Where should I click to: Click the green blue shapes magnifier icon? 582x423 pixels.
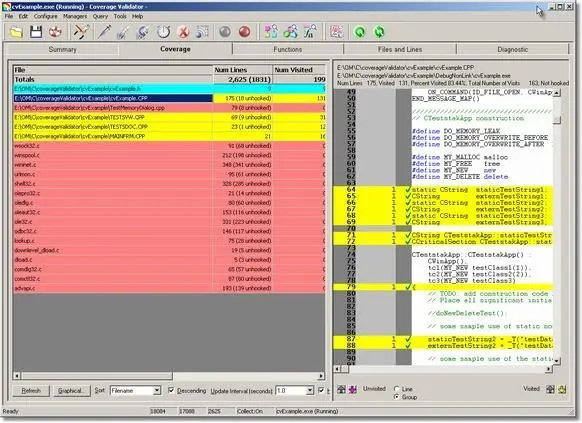(x=291, y=32)
